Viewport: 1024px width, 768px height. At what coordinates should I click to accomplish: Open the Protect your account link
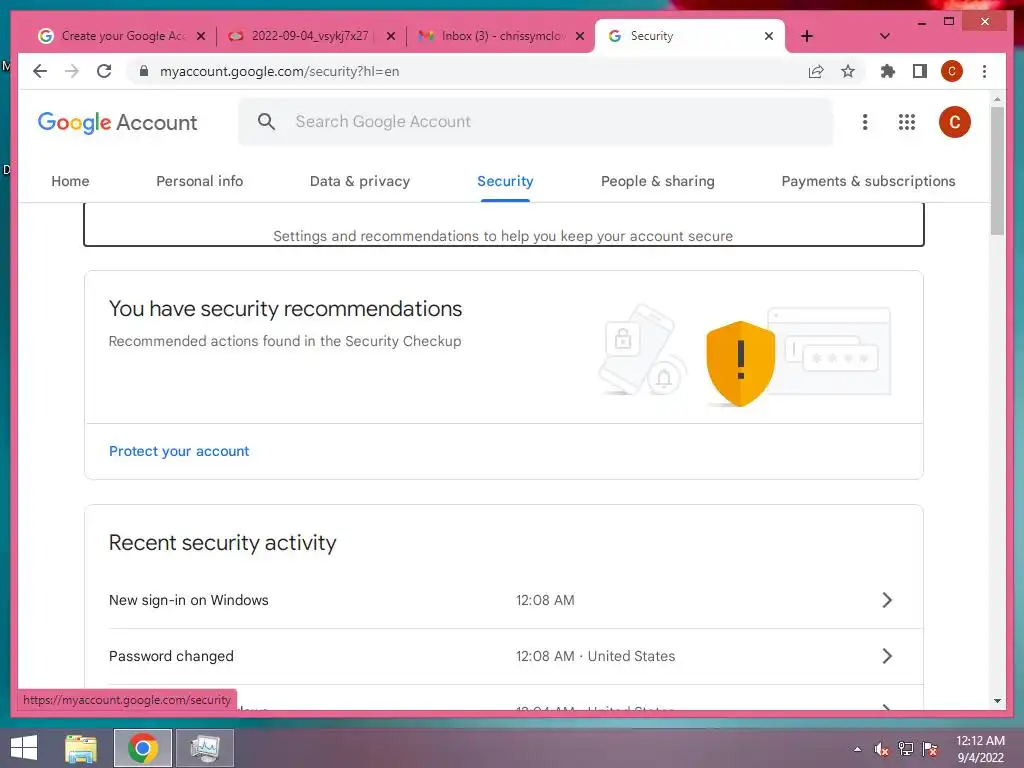[179, 451]
